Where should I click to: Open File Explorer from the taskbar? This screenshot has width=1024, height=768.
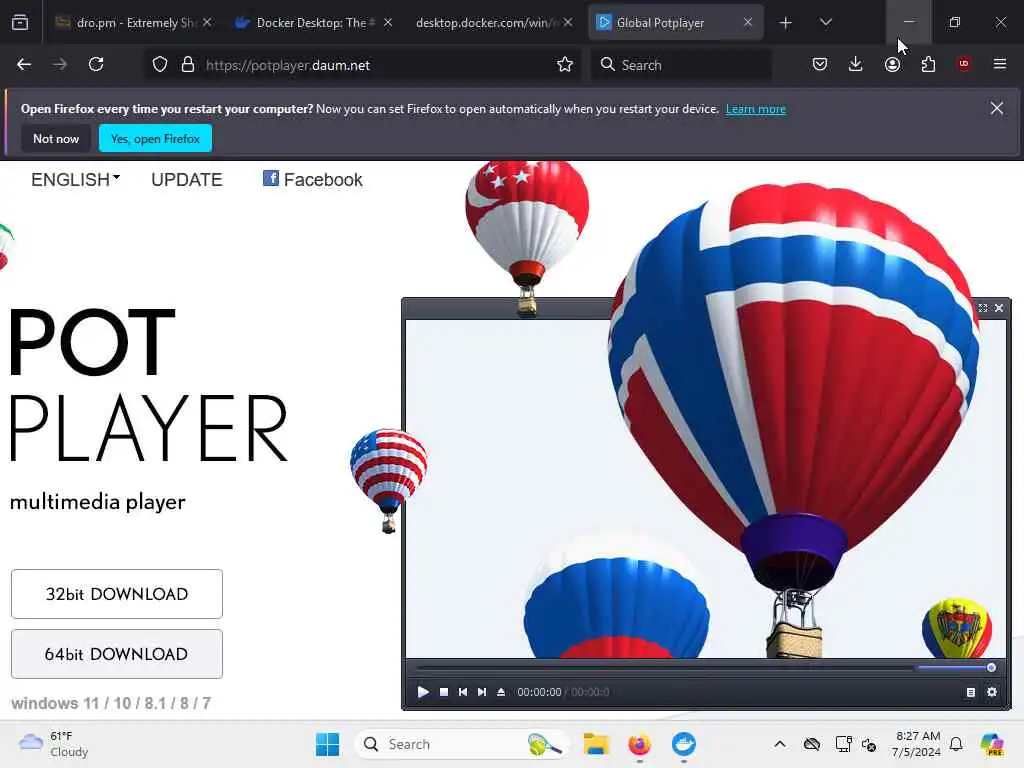point(596,744)
